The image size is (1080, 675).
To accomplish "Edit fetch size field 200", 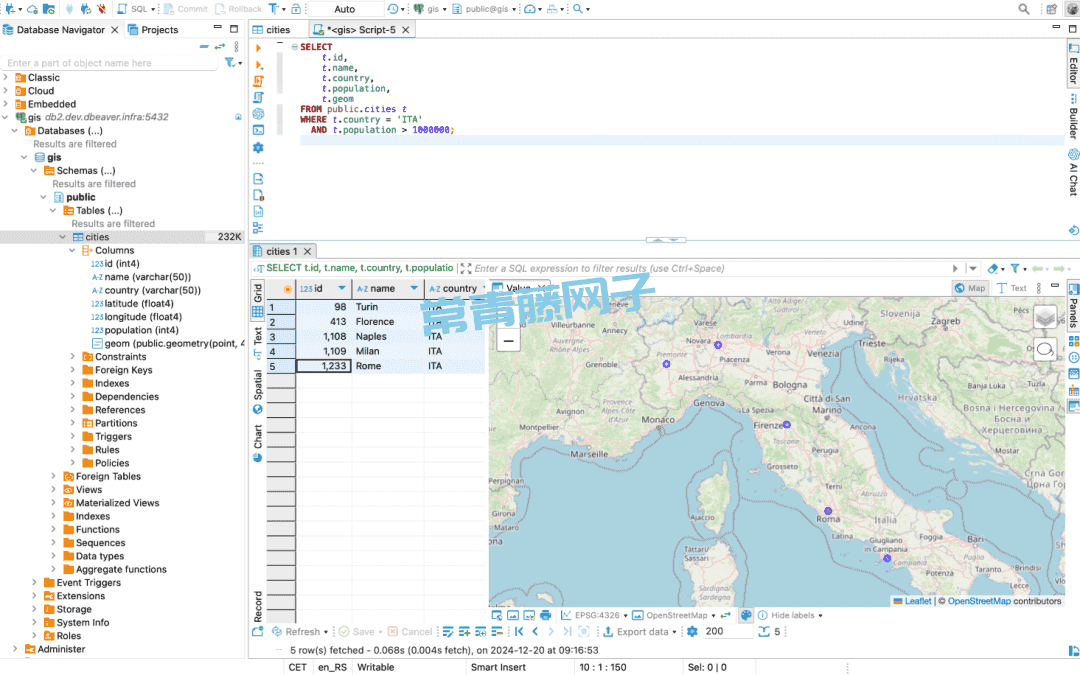I will pyautogui.click(x=727, y=632).
